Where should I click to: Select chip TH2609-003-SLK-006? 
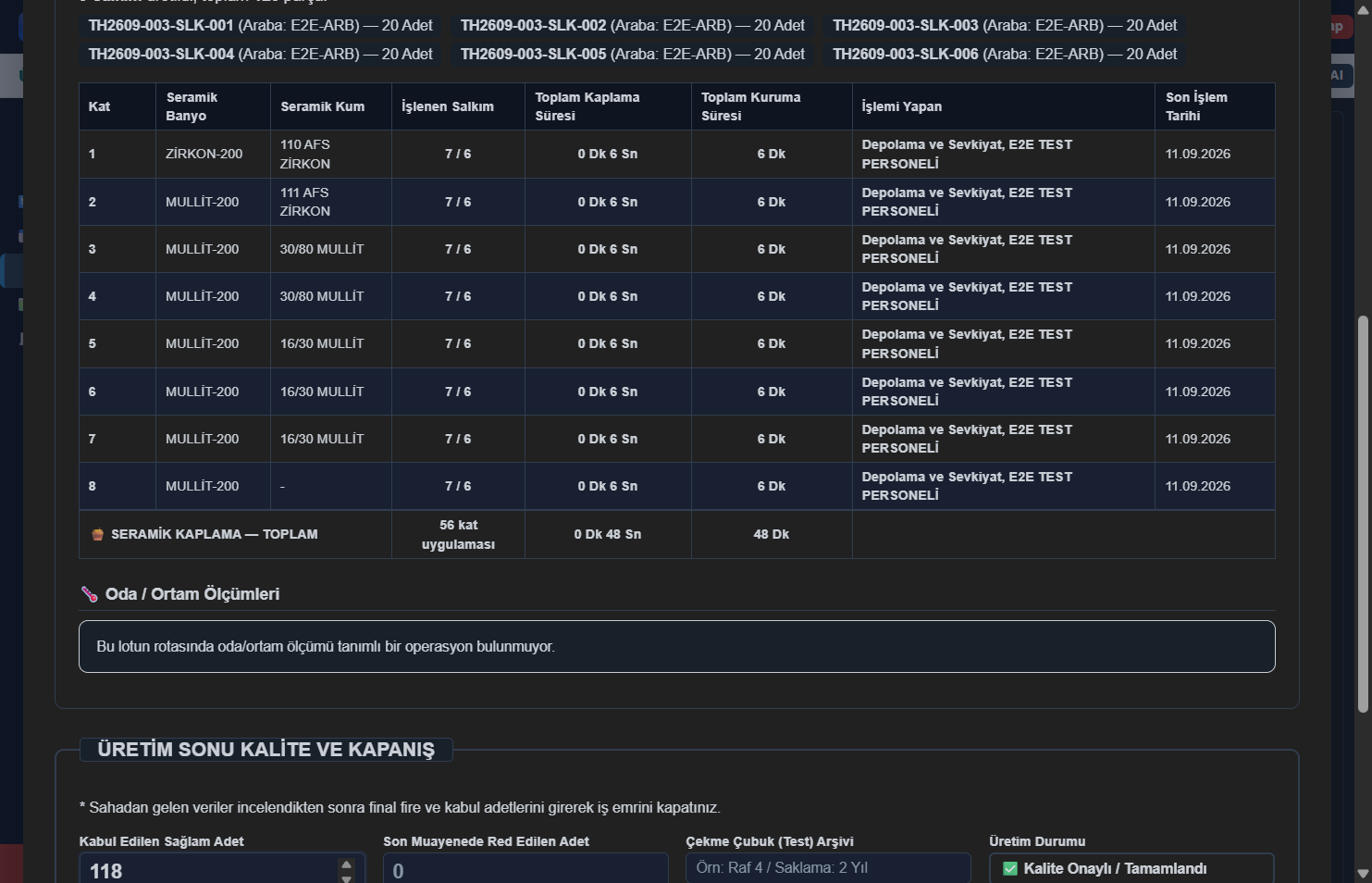point(1005,54)
